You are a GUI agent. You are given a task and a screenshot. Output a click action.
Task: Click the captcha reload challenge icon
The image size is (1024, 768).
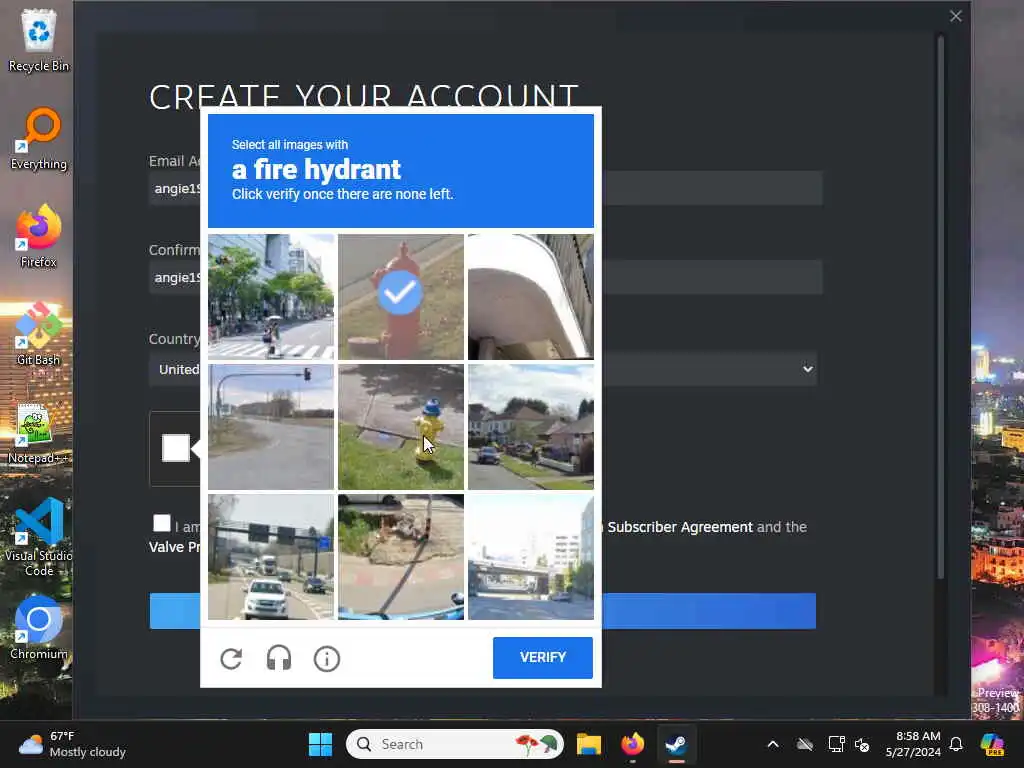tap(231, 658)
